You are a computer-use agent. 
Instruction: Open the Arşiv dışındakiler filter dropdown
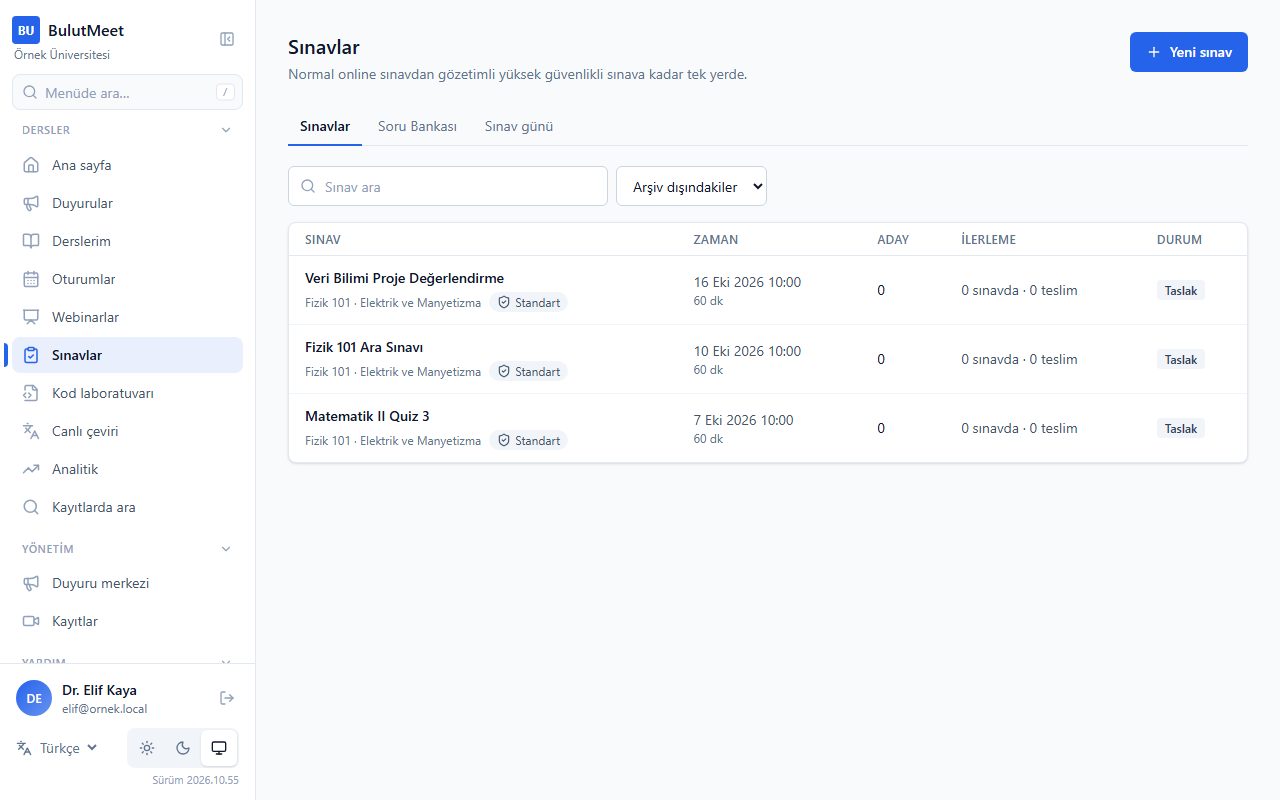[x=691, y=186]
